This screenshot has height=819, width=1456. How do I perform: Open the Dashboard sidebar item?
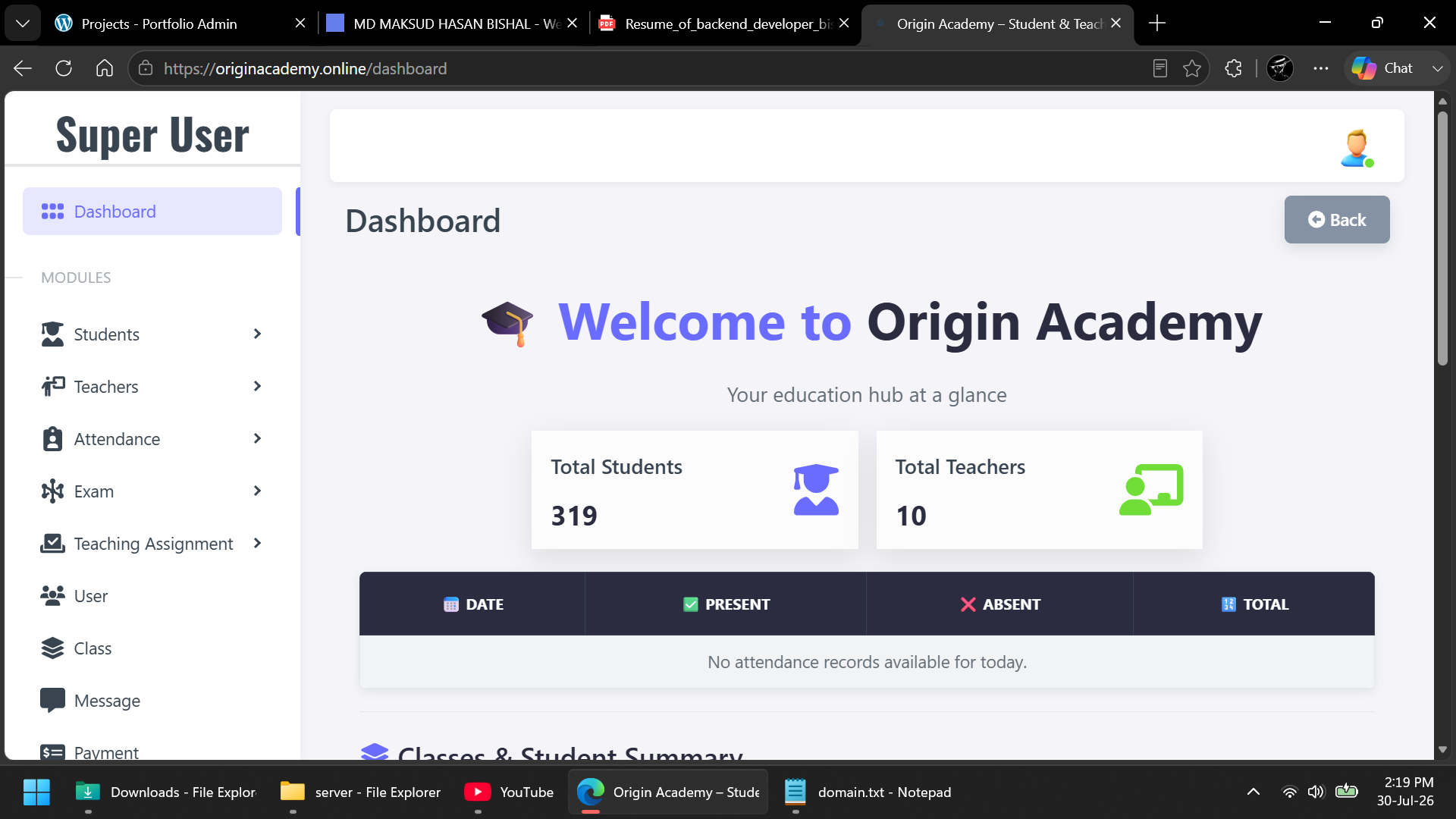pos(152,212)
